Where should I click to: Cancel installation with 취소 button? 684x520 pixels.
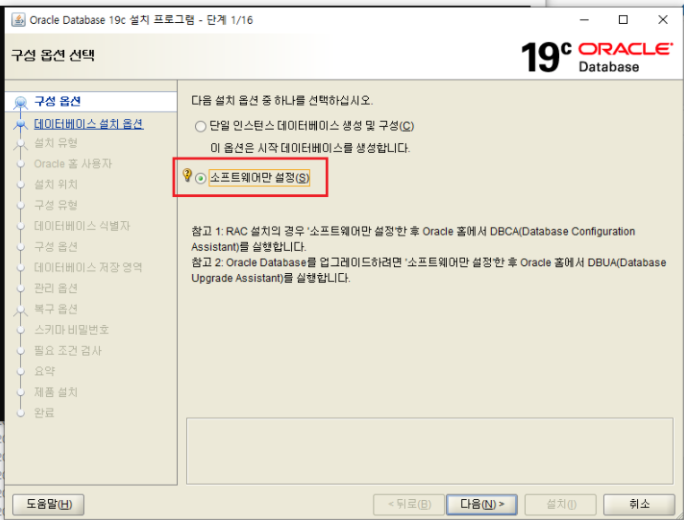click(639, 504)
